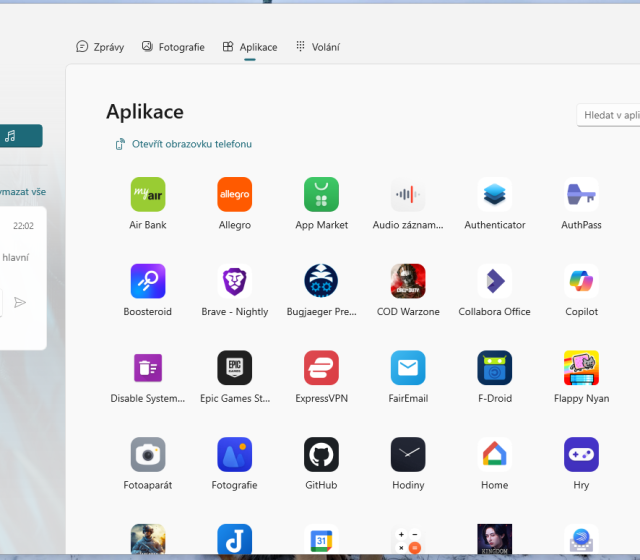Open the F-Droid app

coord(494,368)
